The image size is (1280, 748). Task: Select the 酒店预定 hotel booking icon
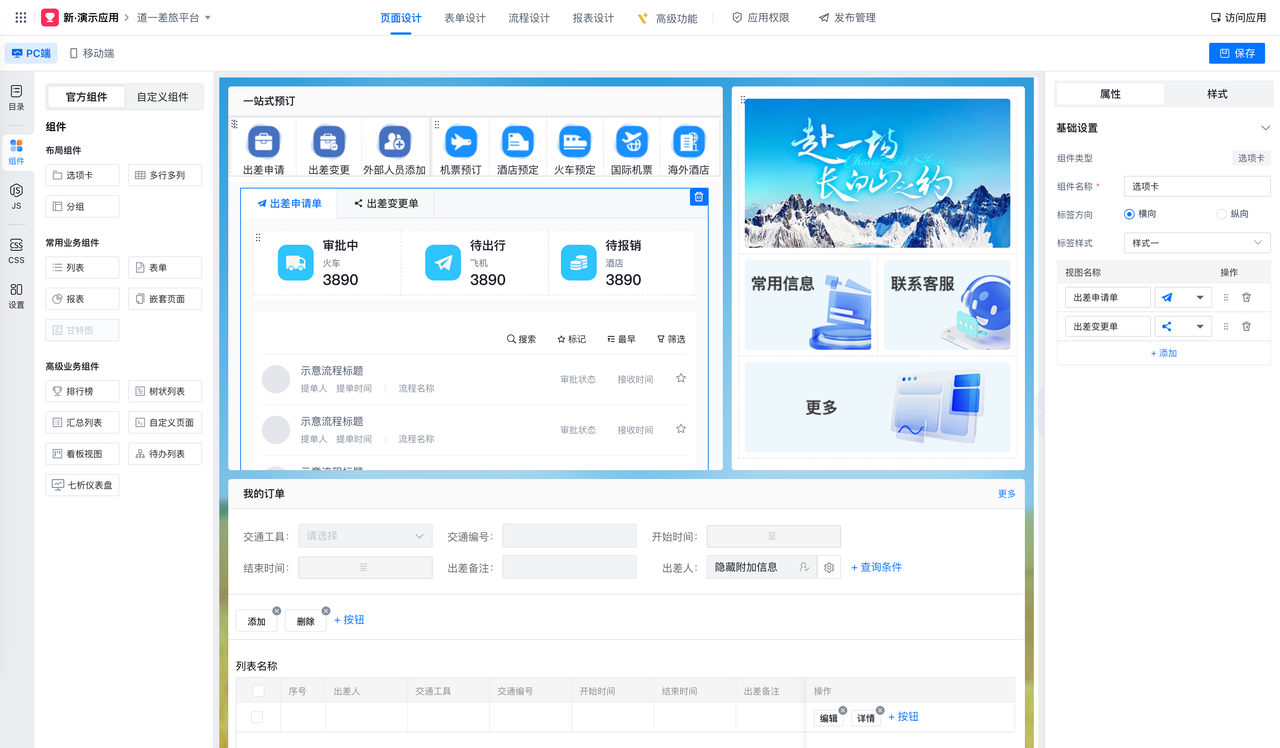click(517, 142)
